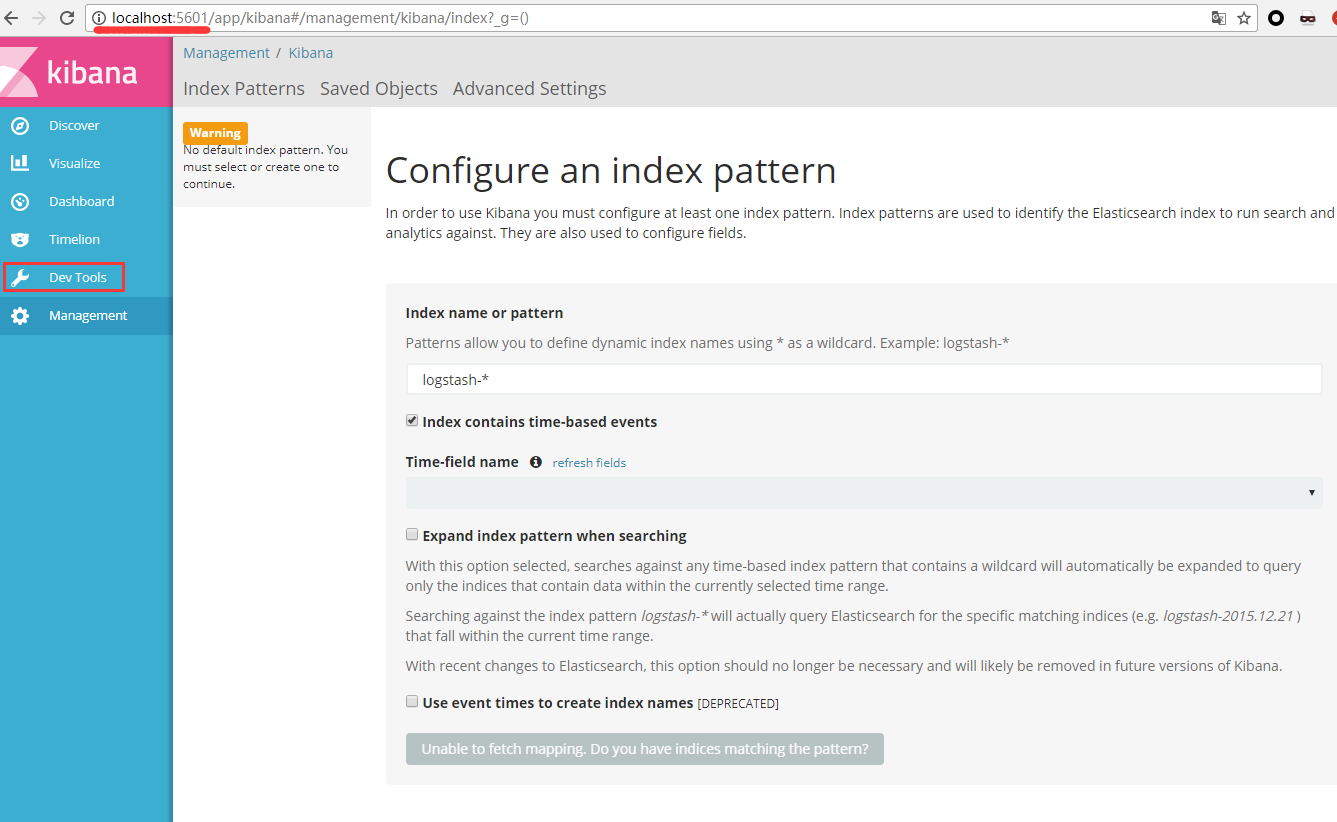The image size is (1337, 822).
Task: Select Visualize in the sidebar
Action: [86, 163]
